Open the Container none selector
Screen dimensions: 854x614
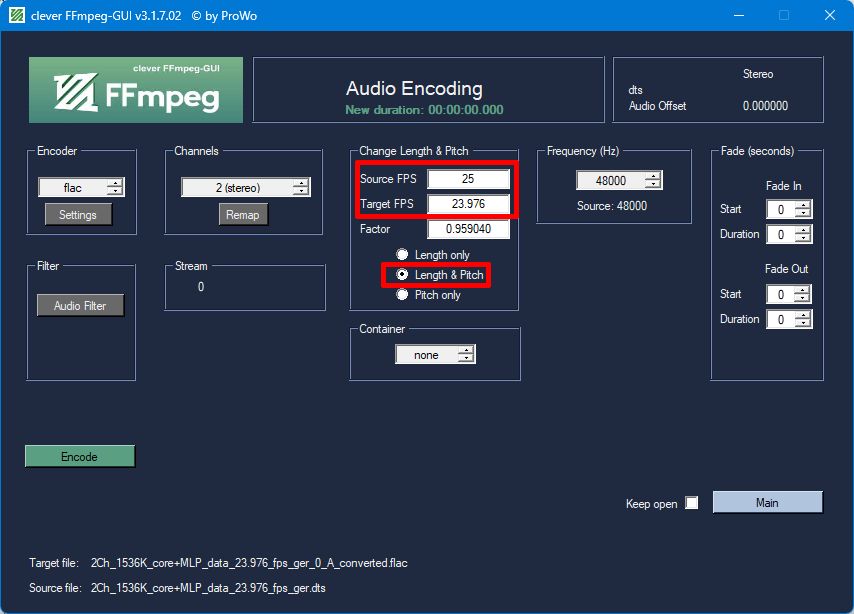click(x=435, y=355)
